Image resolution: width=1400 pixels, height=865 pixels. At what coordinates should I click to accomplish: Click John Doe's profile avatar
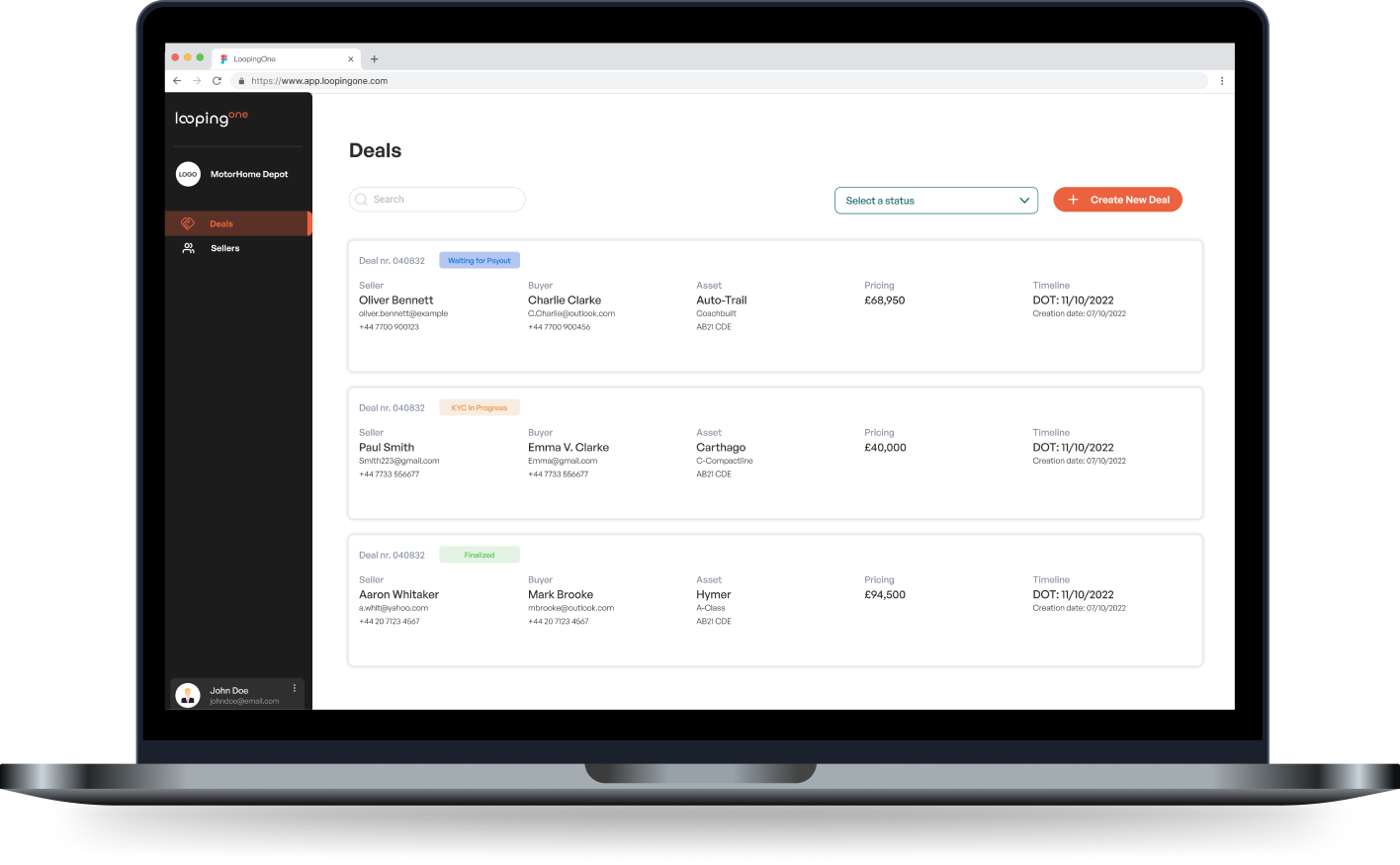[x=188, y=695]
